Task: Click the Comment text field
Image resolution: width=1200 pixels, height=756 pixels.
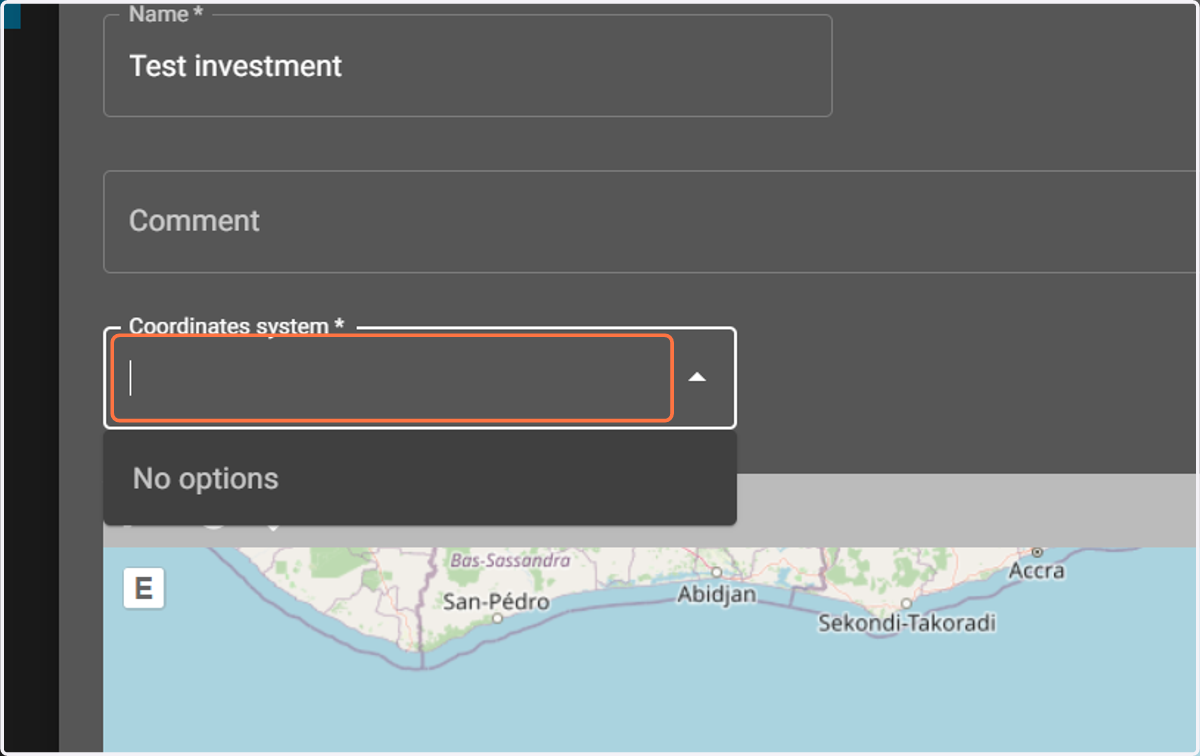Action: 651,222
